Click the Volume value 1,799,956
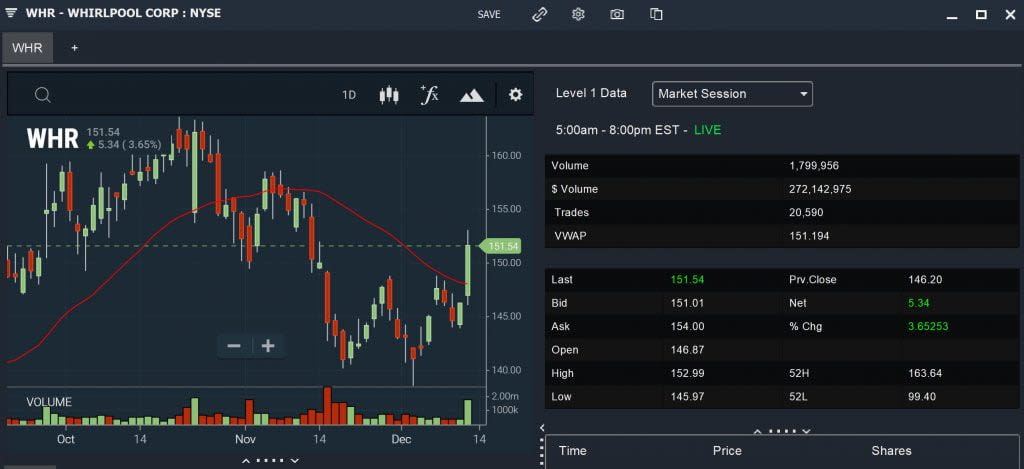The height and width of the screenshot is (469, 1024). coord(814,166)
